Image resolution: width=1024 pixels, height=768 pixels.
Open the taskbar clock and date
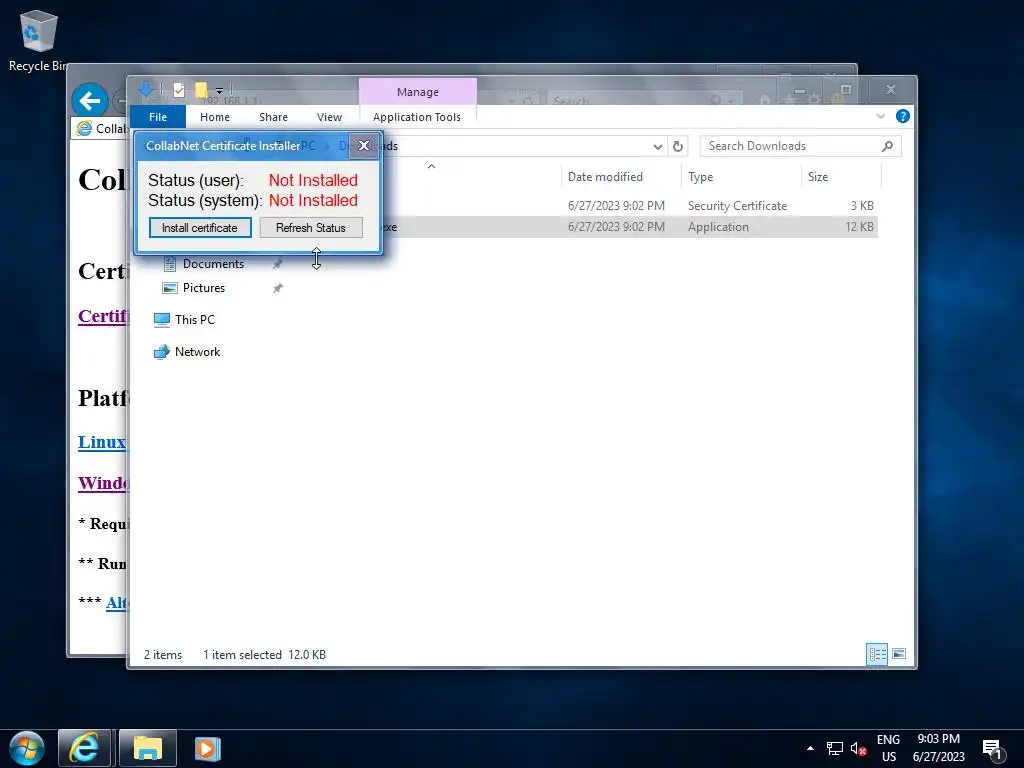pyautogui.click(x=938, y=748)
